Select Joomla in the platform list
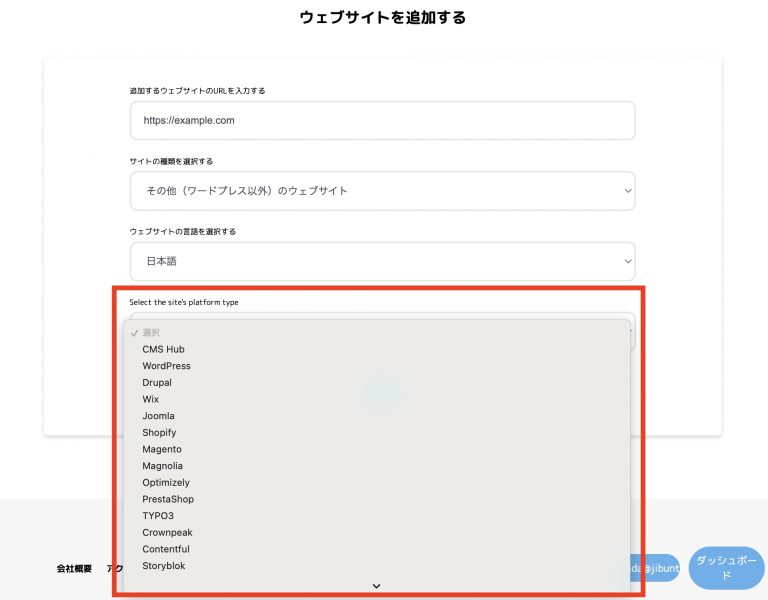 click(x=377, y=416)
